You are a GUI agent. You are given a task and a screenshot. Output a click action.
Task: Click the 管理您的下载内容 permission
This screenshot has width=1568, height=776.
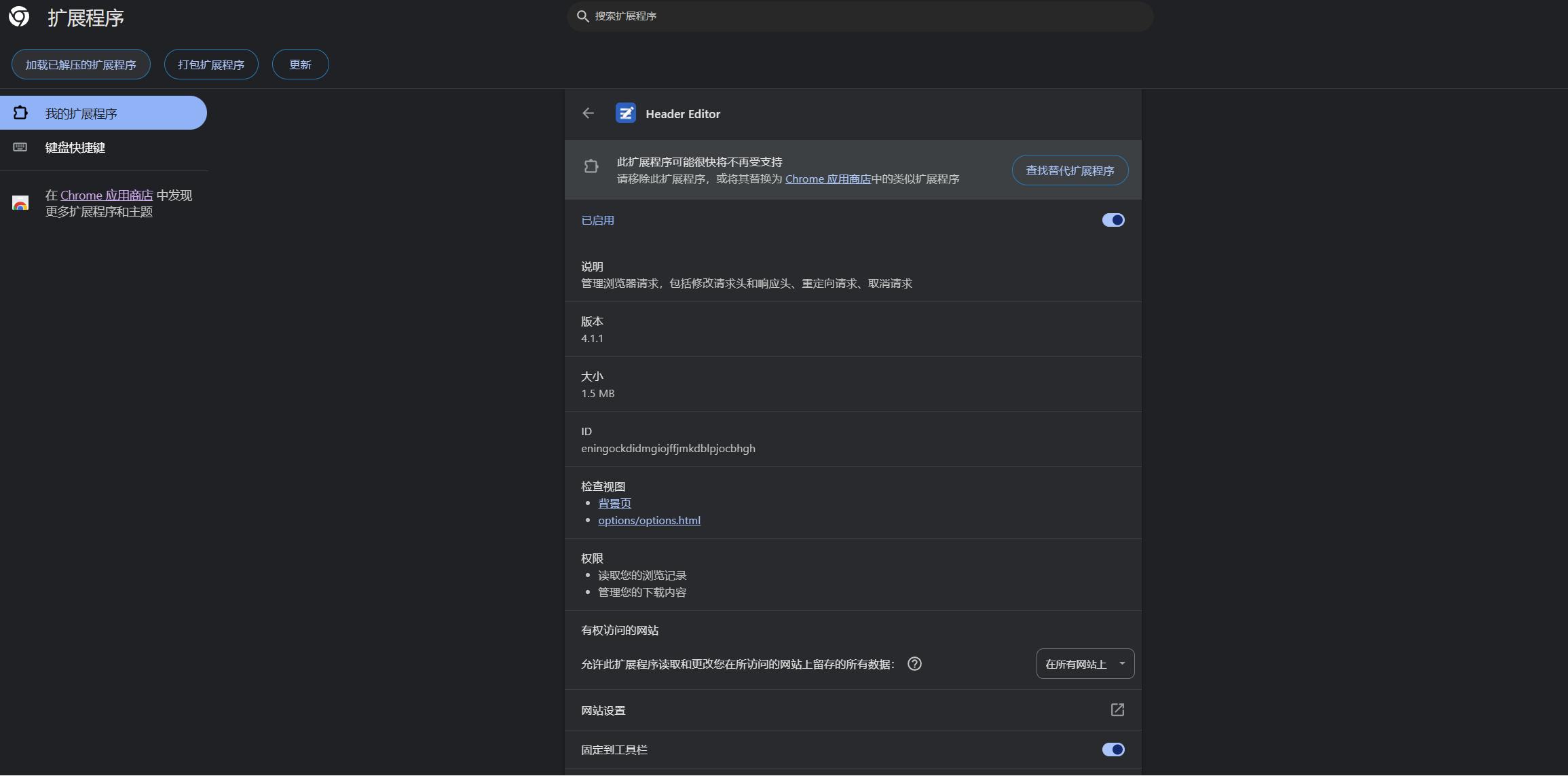642,592
